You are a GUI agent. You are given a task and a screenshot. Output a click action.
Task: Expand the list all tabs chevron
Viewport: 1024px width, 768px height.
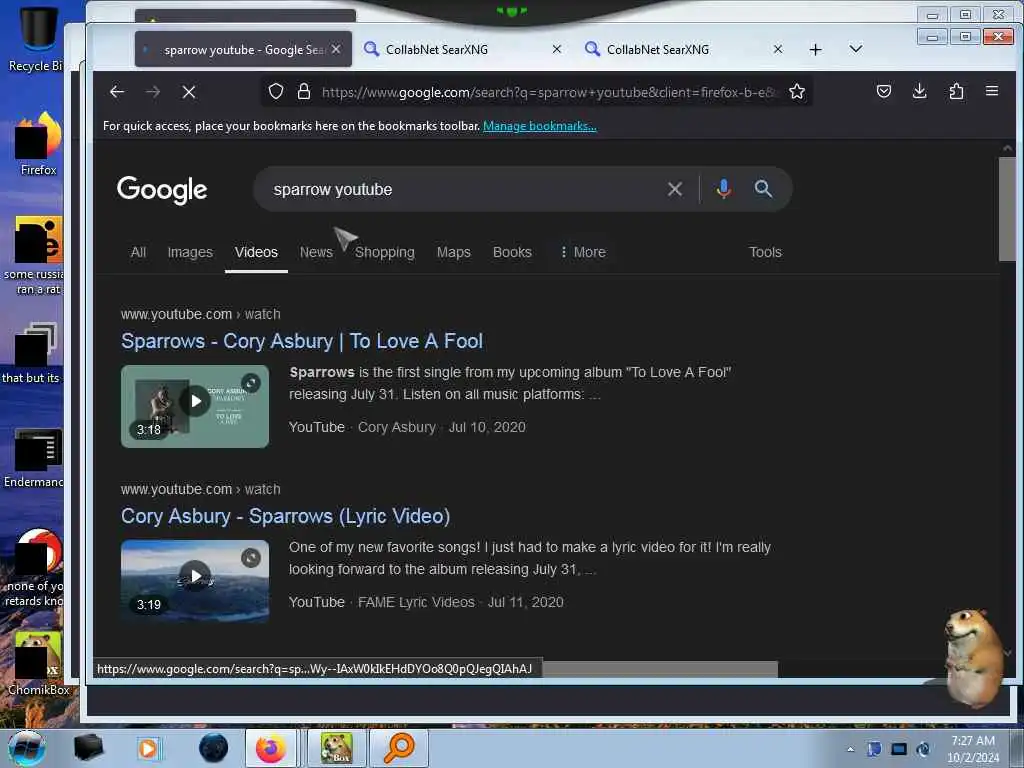[x=856, y=49]
